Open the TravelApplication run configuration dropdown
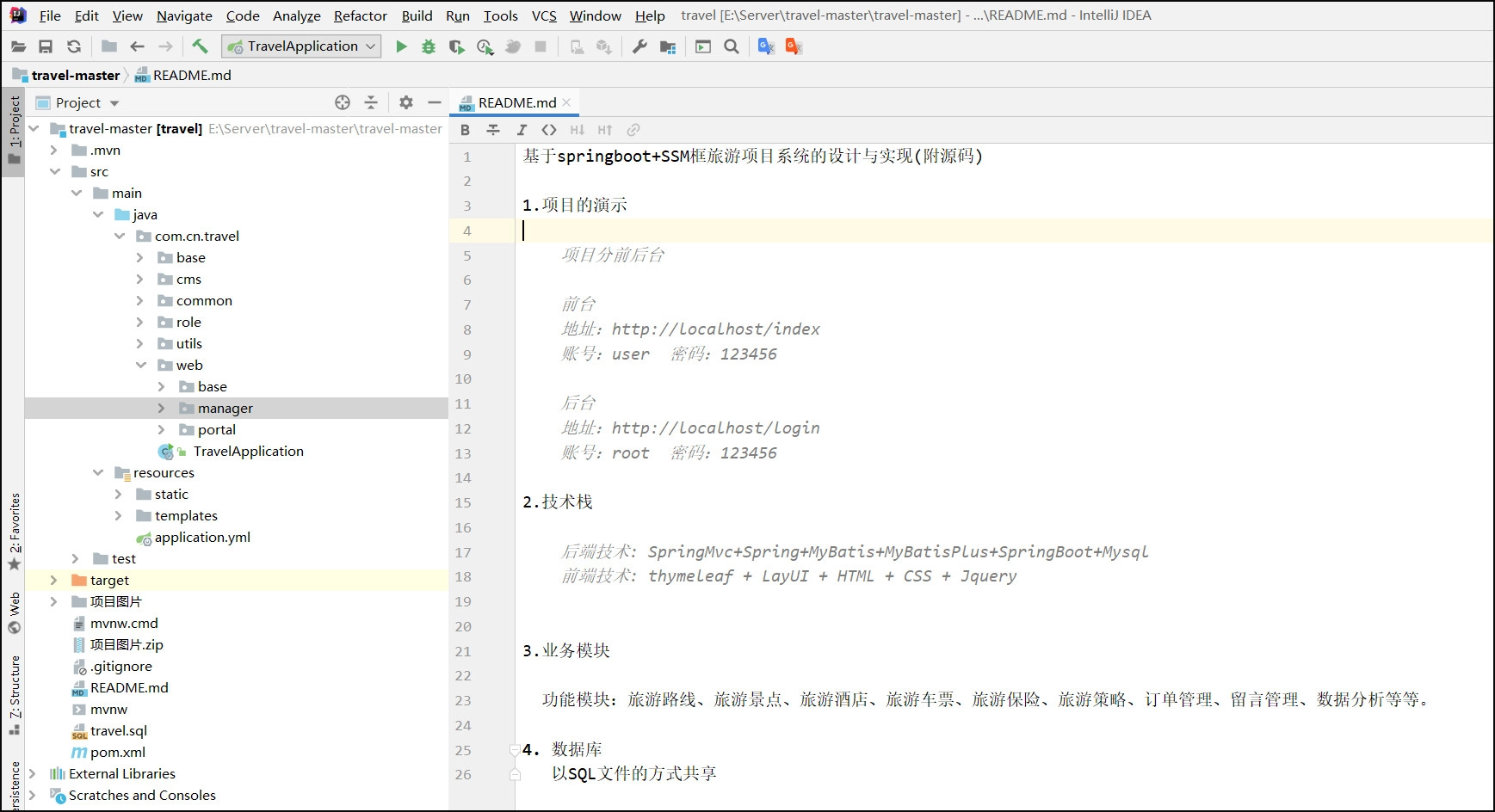Viewport: 1495px width, 812px height. point(301,46)
